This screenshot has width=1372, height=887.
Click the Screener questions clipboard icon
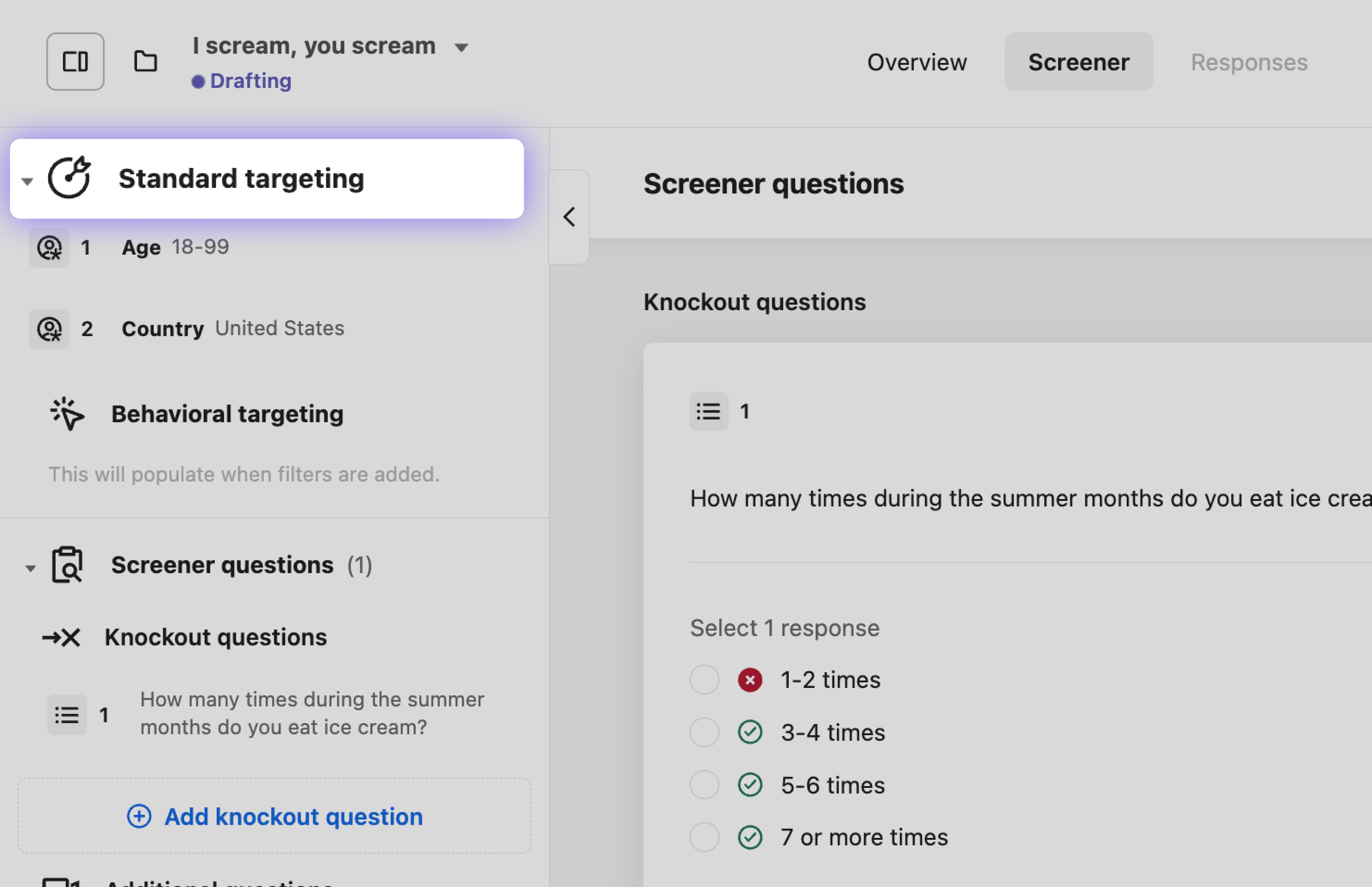tap(67, 565)
